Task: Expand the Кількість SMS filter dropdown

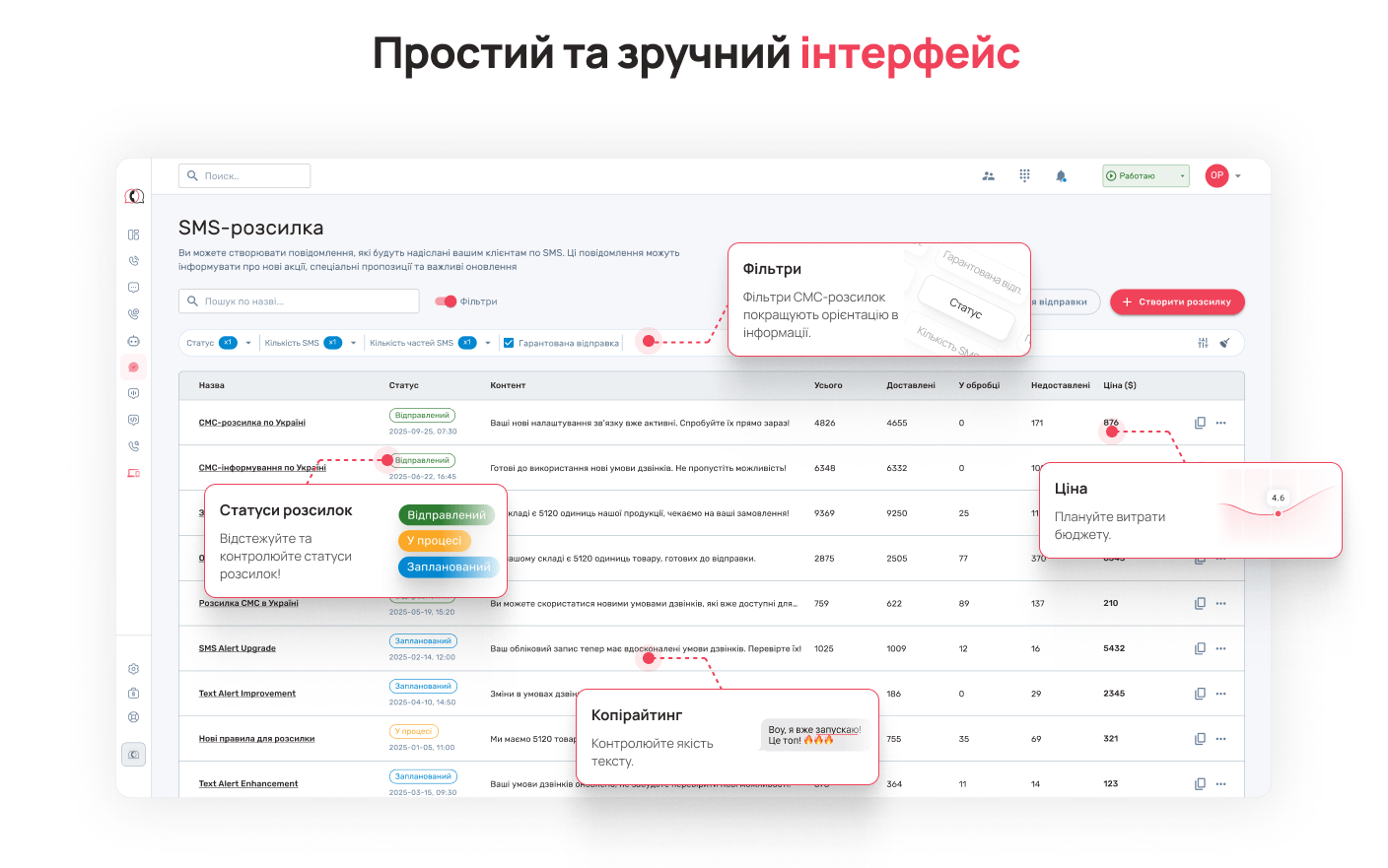Action: point(353,343)
